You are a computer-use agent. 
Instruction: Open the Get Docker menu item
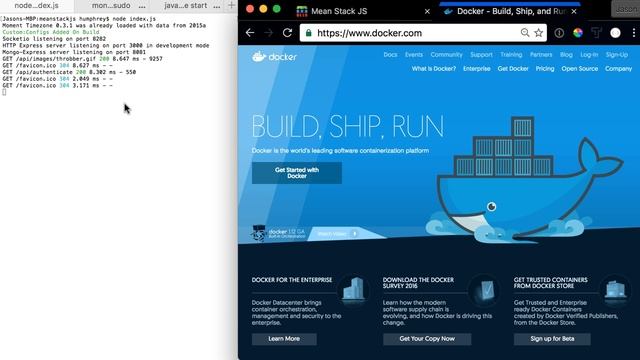tap(513, 69)
